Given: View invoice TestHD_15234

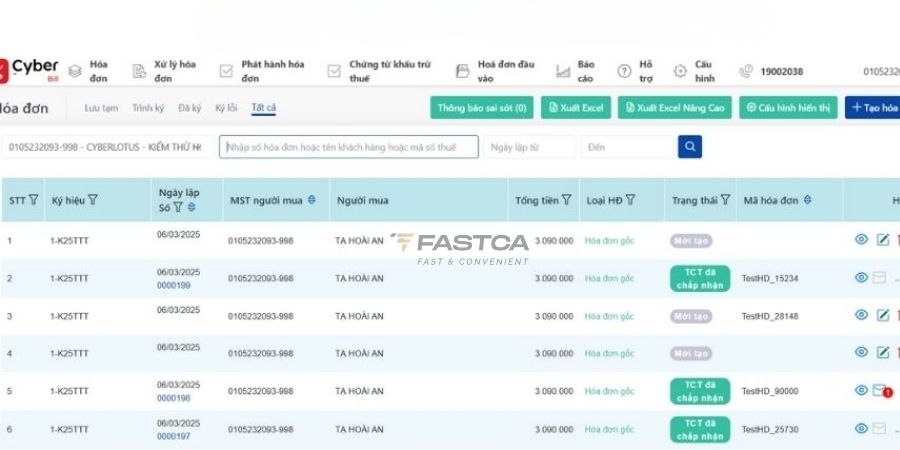Looking at the screenshot, I should tap(862, 277).
